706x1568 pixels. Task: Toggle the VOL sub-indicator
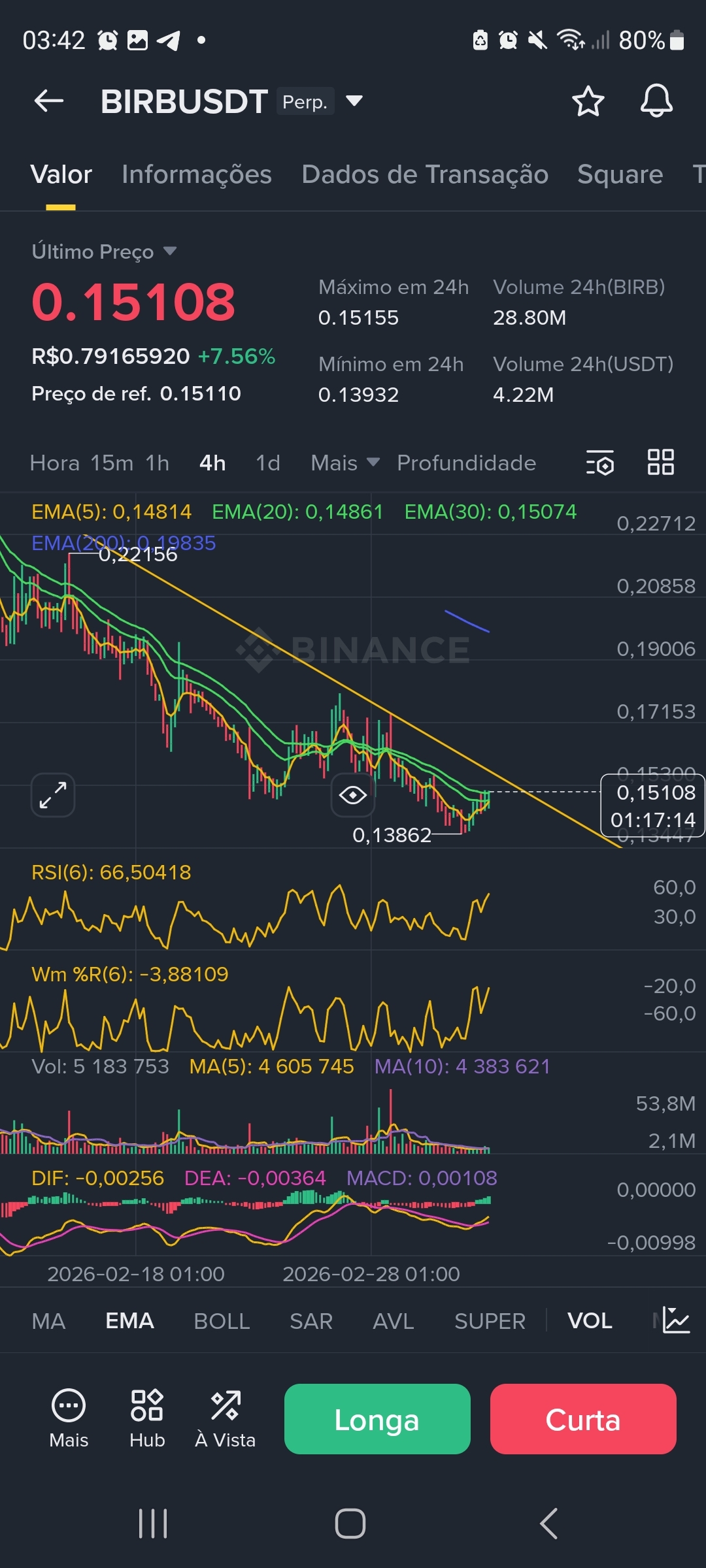pyautogui.click(x=590, y=1320)
